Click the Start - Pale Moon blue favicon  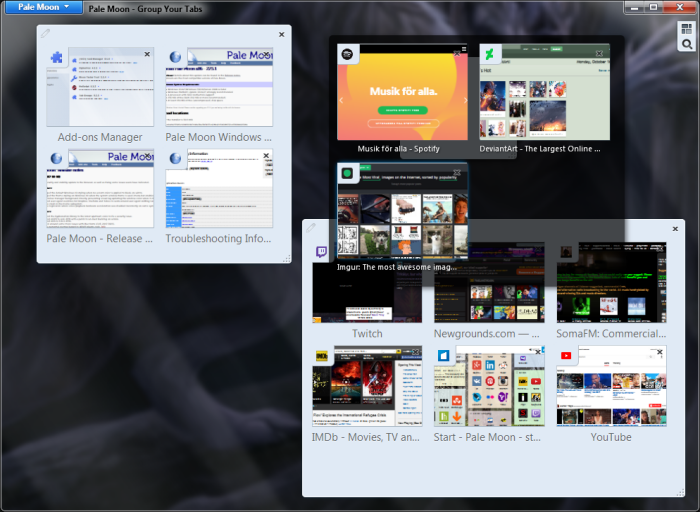tap(444, 356)
